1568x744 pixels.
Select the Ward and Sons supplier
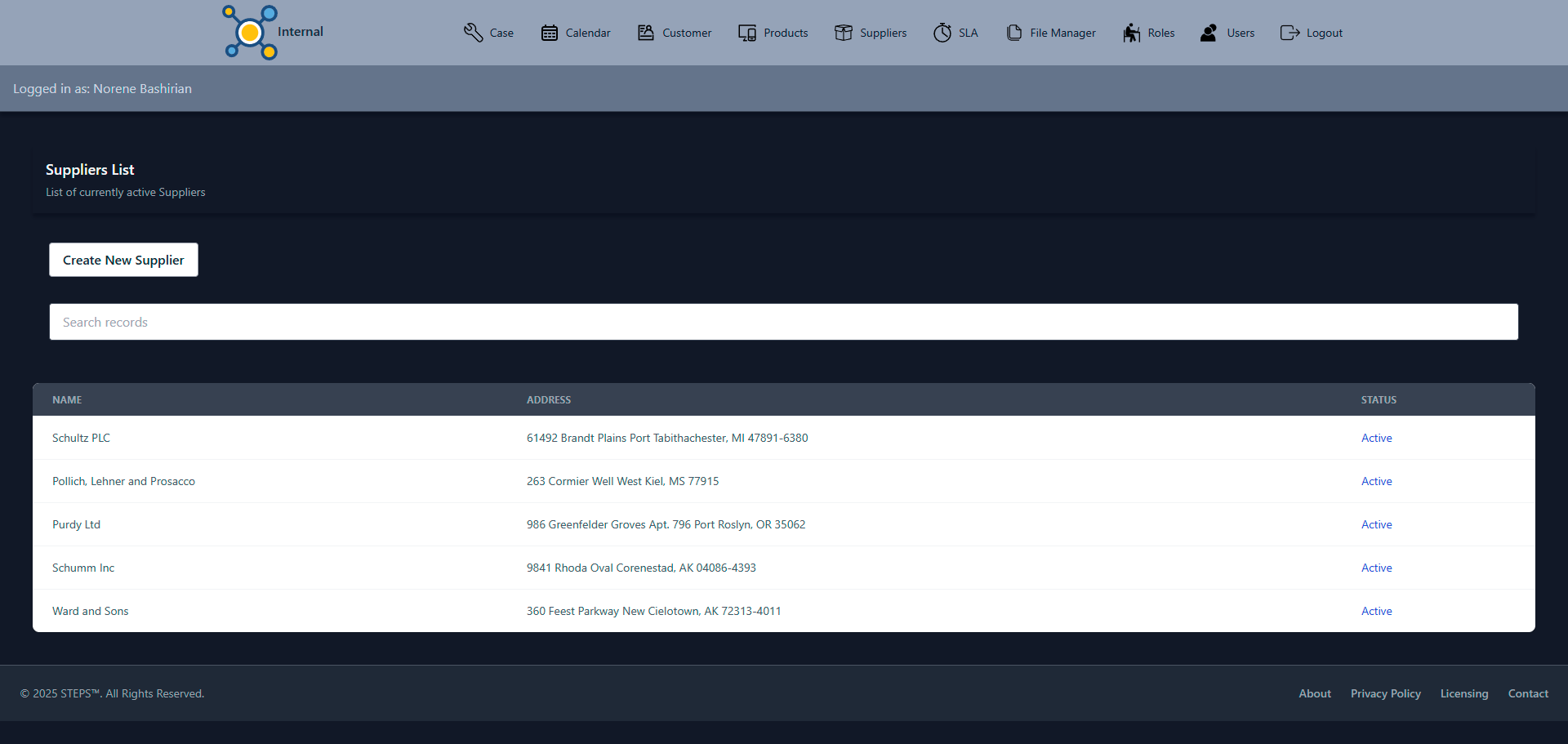pyautogui.click(x=90, y=611)
